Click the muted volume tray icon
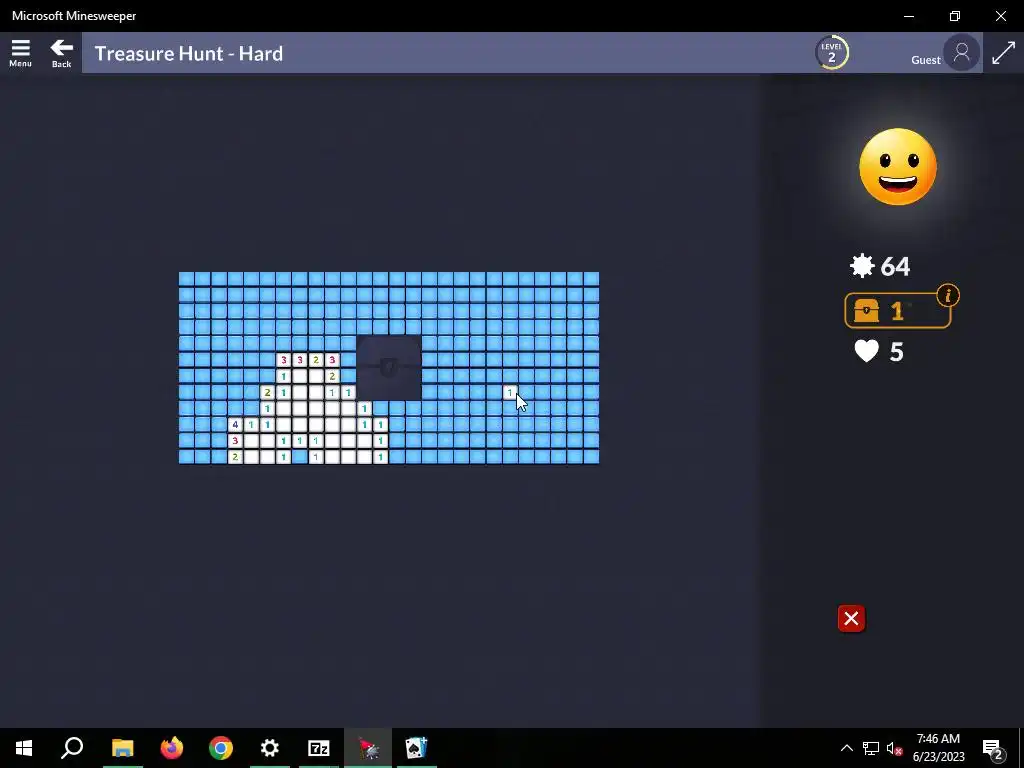This screenshot has width=1024, height=768. (894, 748)
